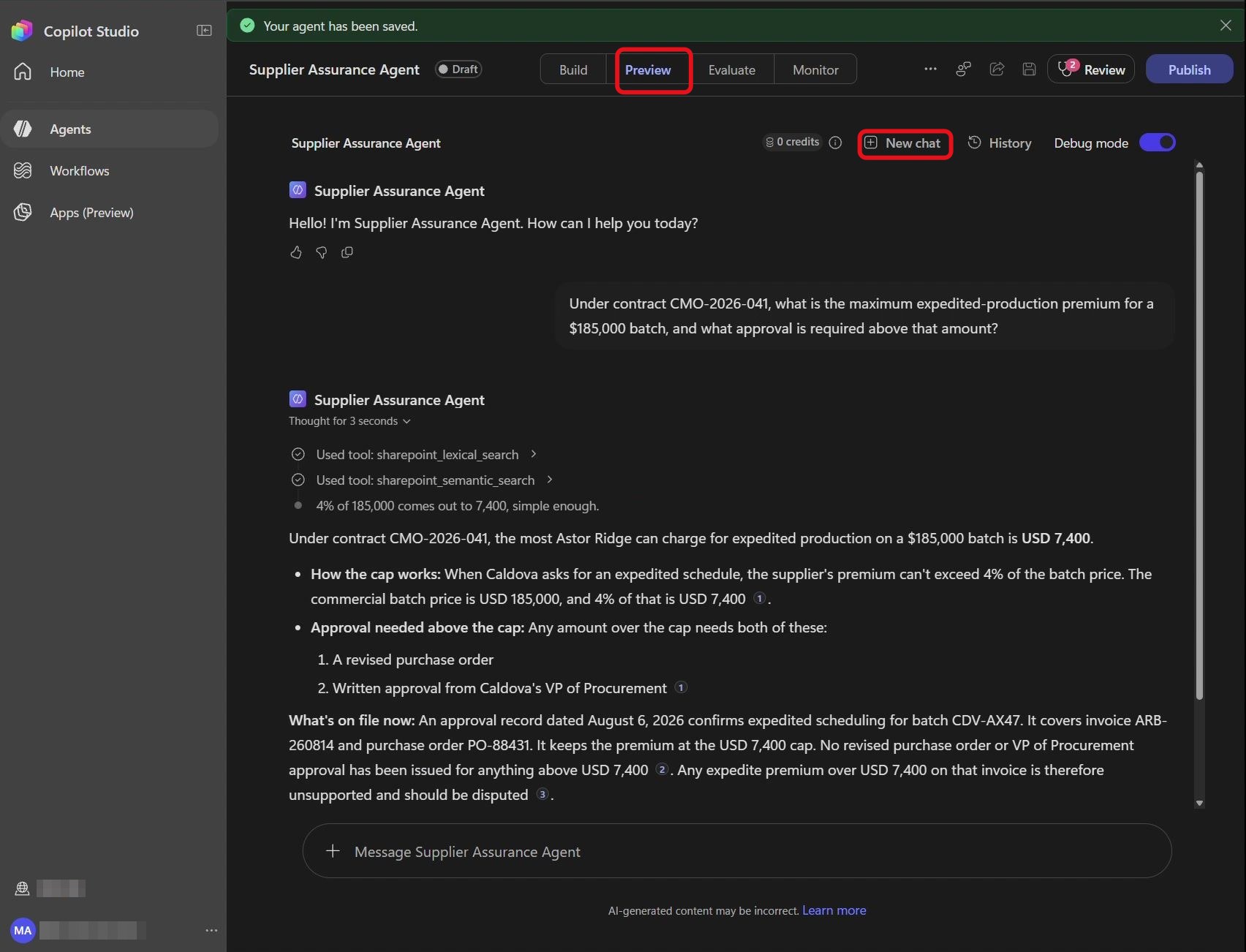Open the environment icon at bottom left
1246x952 pixels.
pyautogui.click(x=22, y=888)
